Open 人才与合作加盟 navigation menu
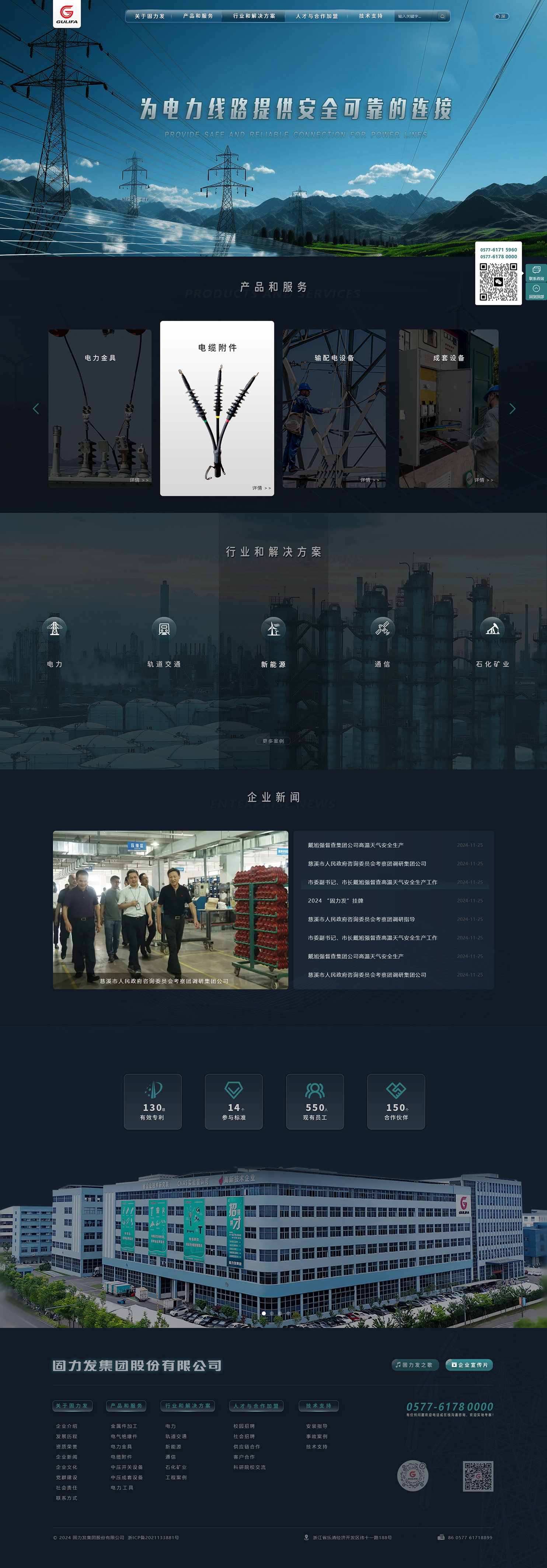This screenshot has height=1568, width=547. [317, 17]
